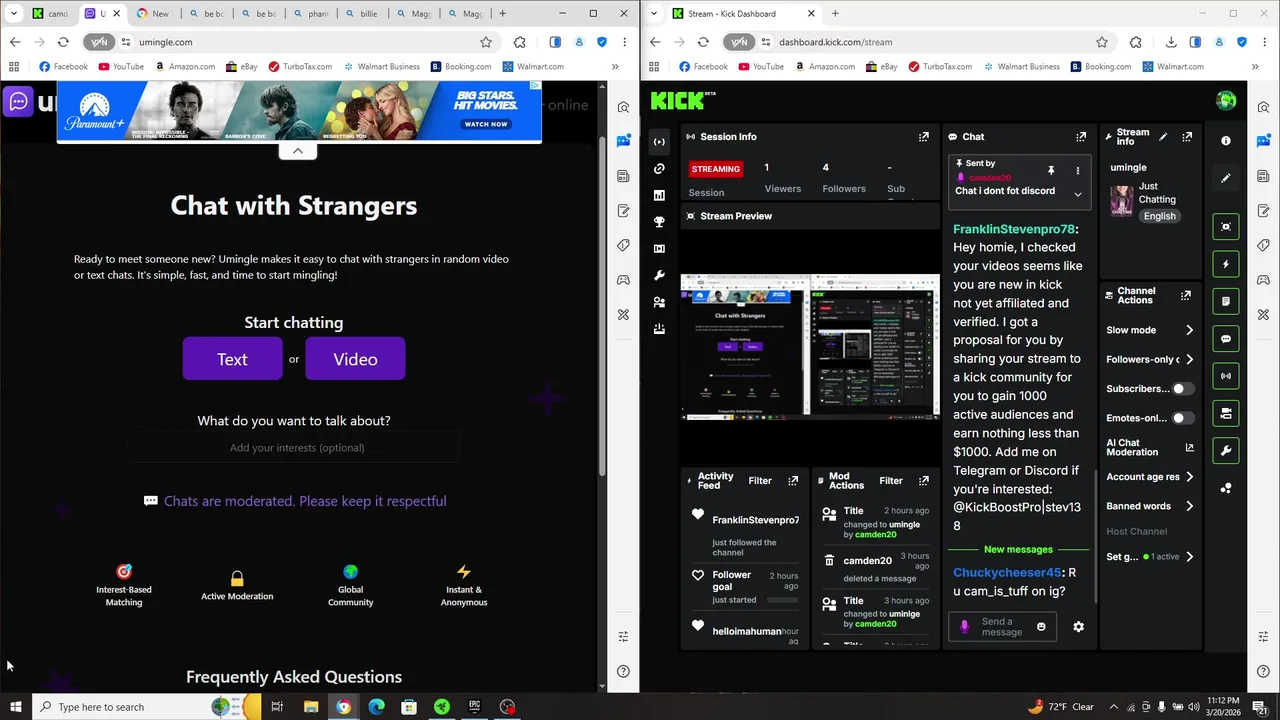Open the trophy achievements icon in Kick sidebar

[659, 222]
